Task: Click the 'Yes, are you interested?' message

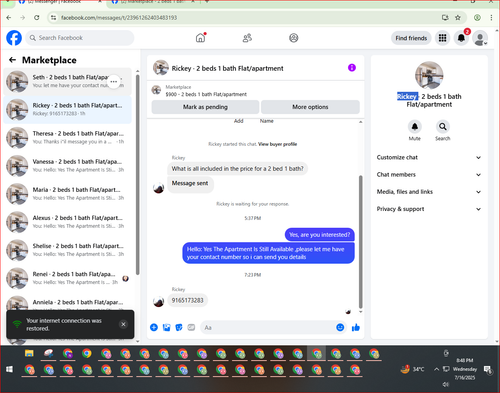Action: [320, 235]
